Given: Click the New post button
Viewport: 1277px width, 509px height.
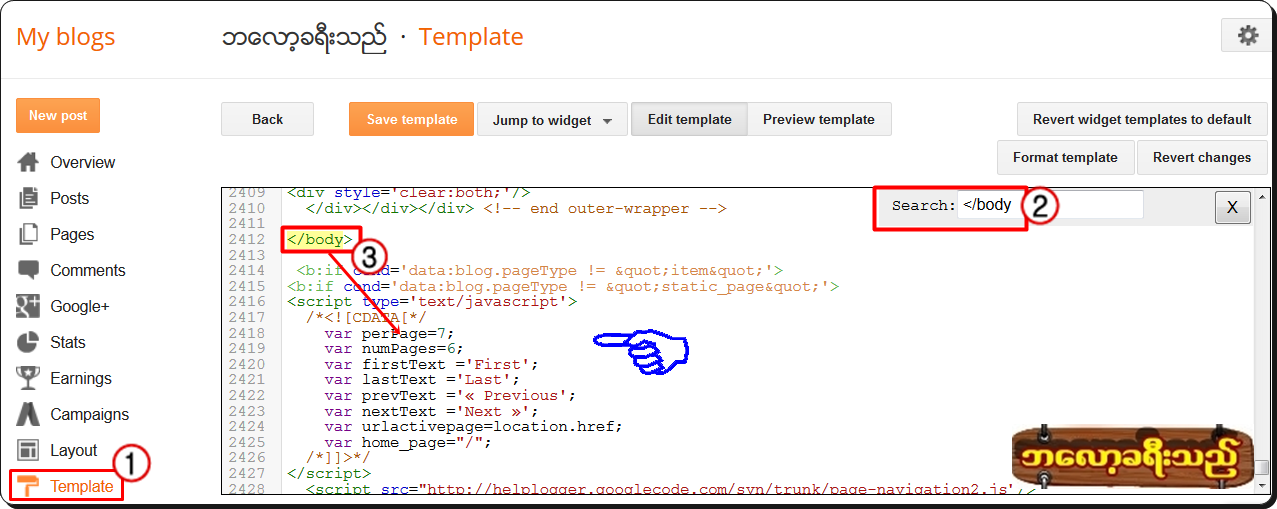Looking at the screenshot, I should (x=58, y=115).
